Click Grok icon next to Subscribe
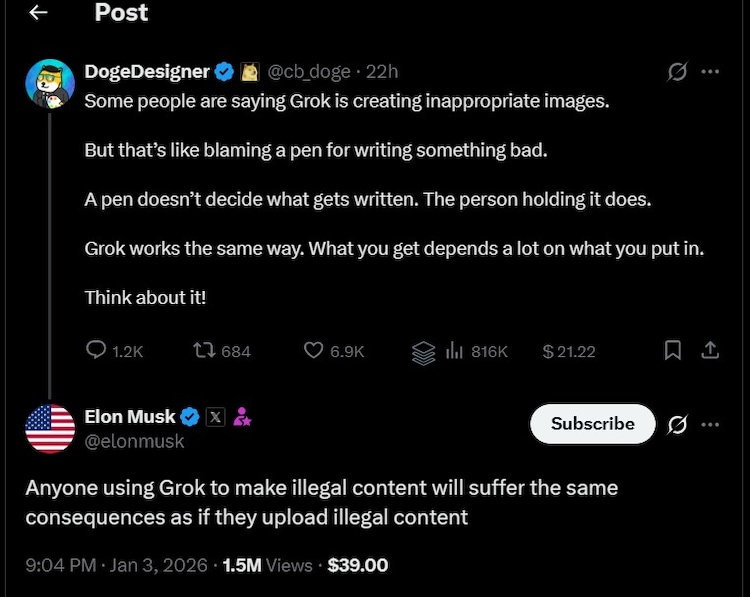This screenshot has height=597, width=750. 677,424
